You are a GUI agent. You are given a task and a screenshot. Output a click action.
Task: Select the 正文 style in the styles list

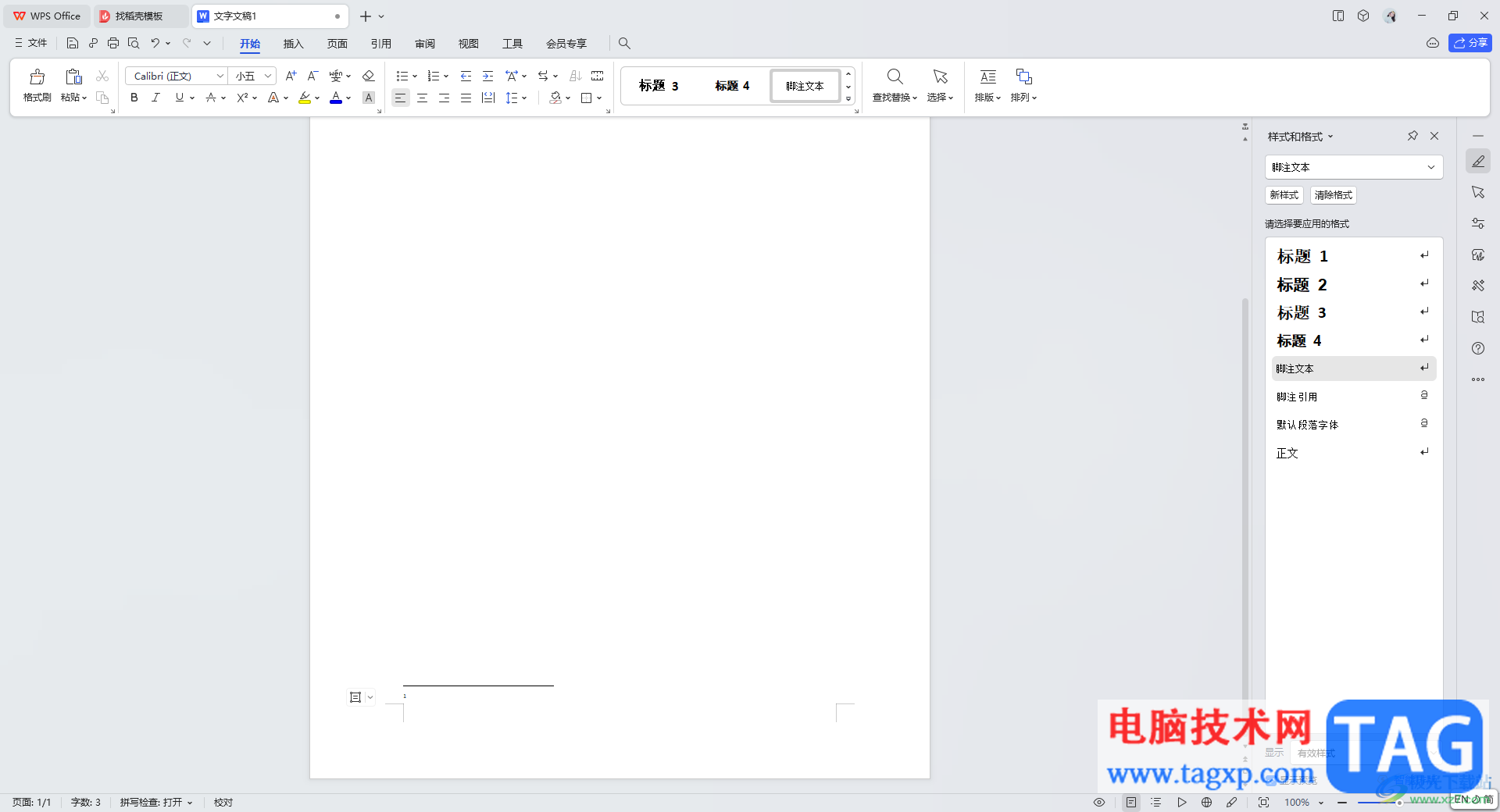(1353, 453)
